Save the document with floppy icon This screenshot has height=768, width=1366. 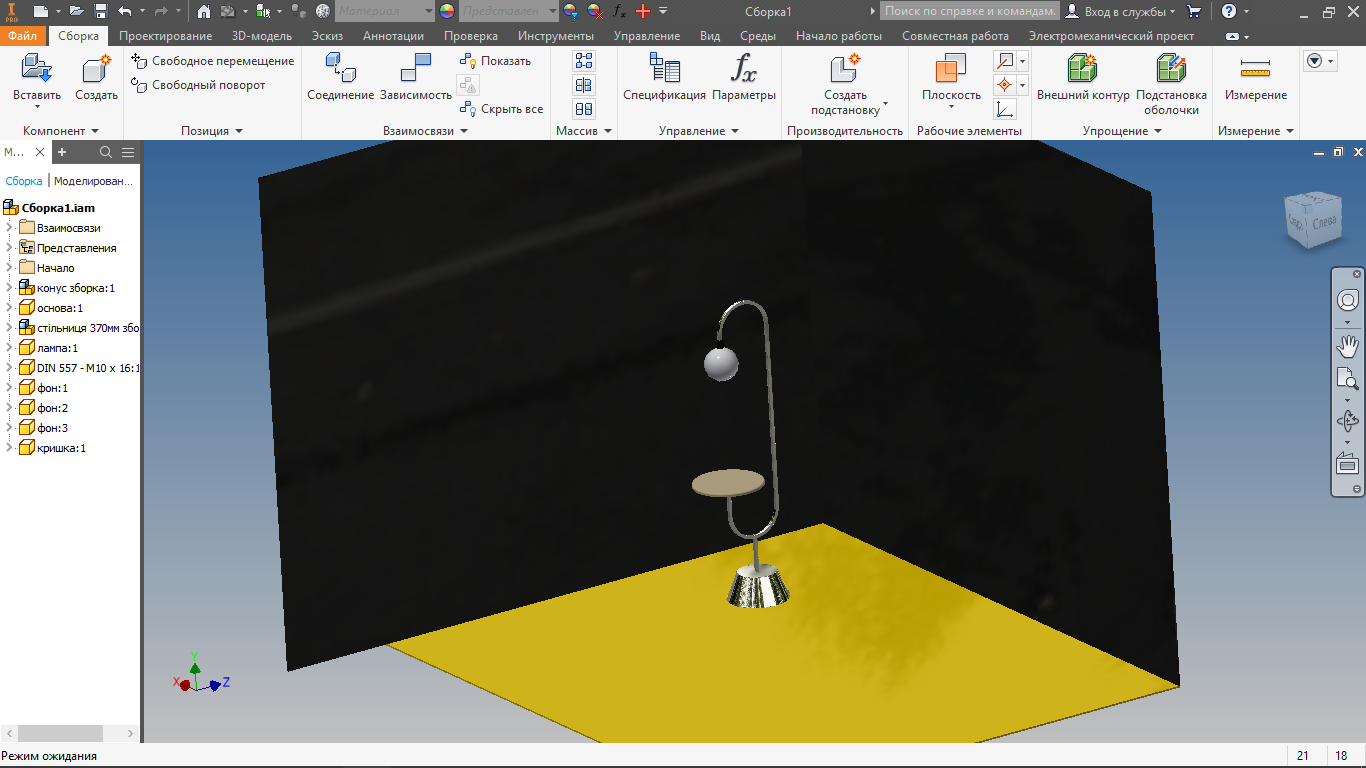coord(100,12)
